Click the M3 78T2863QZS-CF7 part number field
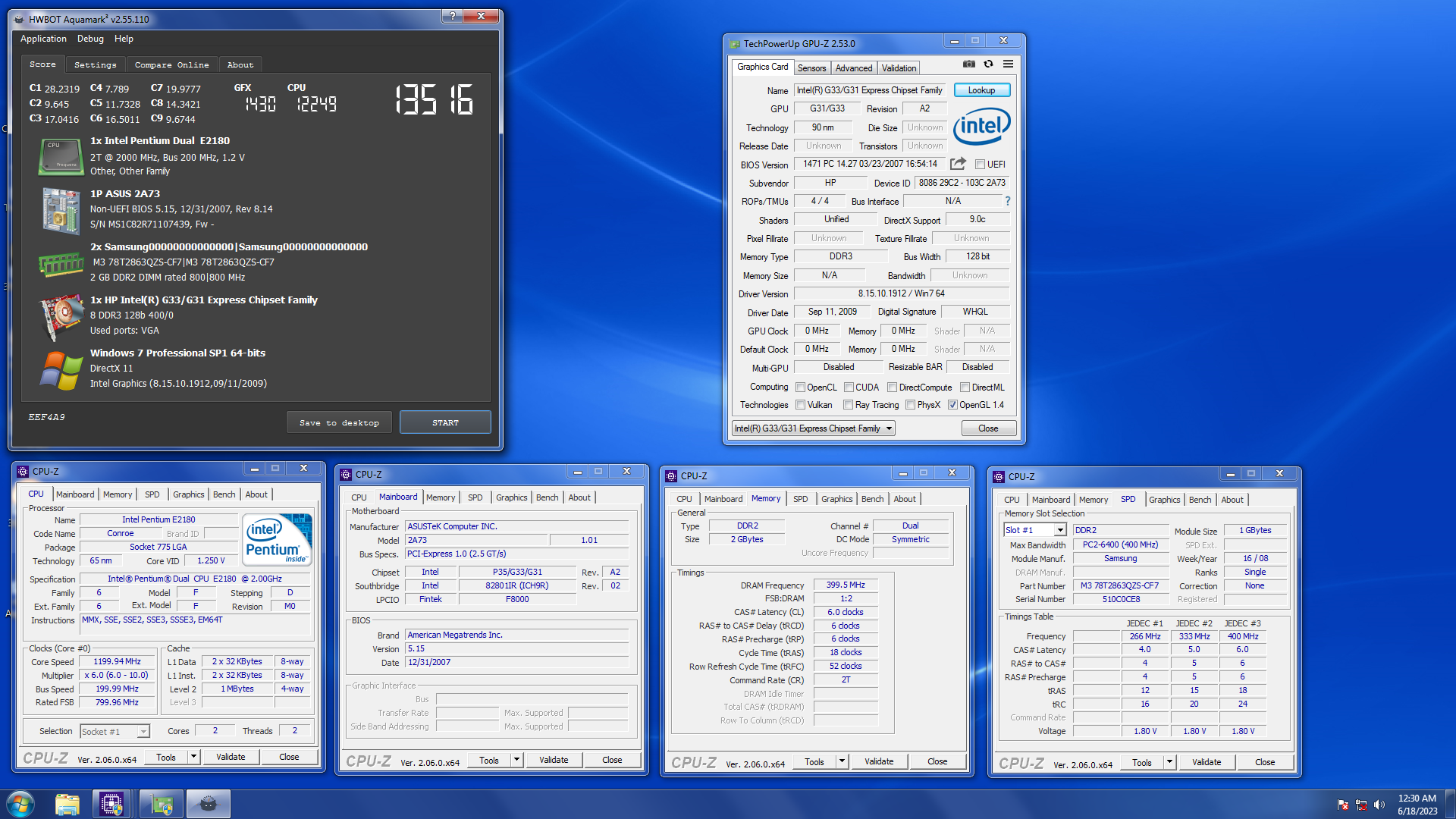Image resolution: width=1456 pixels, height=819 pixels. tap(1119, 586)
